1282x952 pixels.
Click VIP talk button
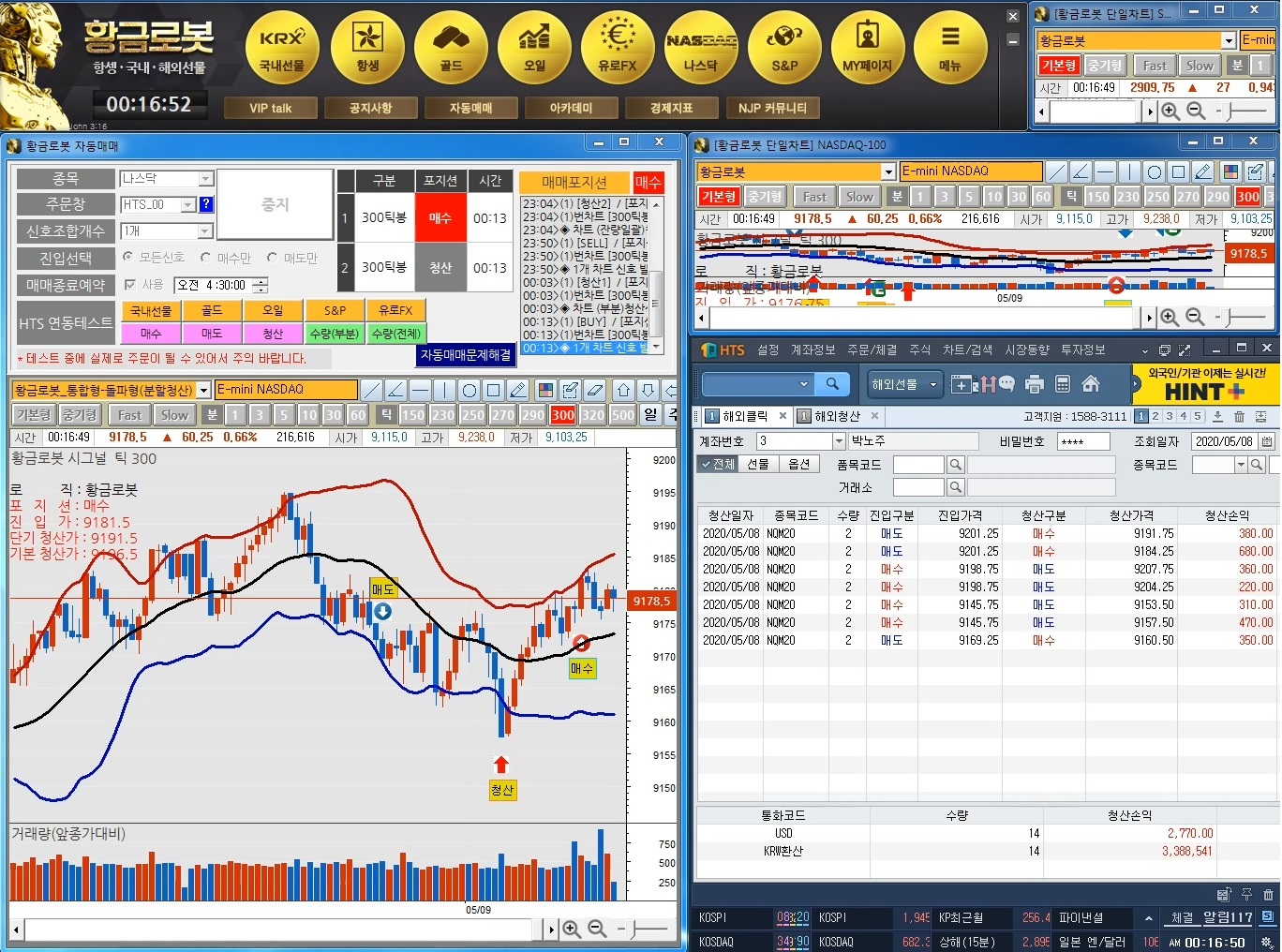click(x=270, y=108)
